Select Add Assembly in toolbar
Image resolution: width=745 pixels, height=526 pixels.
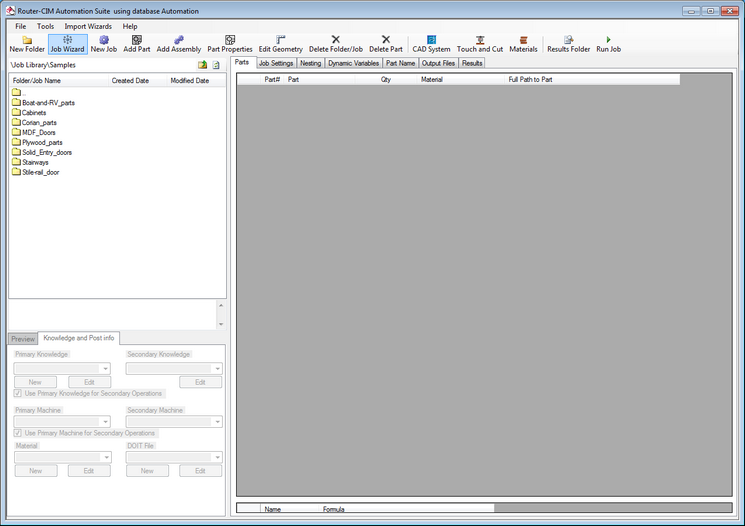[x=179, y=44]
